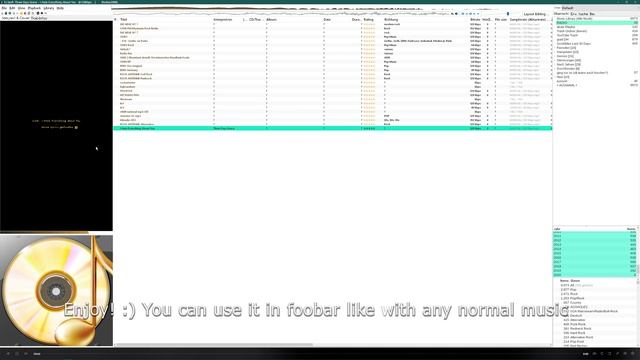Expand the Genres group
640x360 pixels.
point(565,56)
